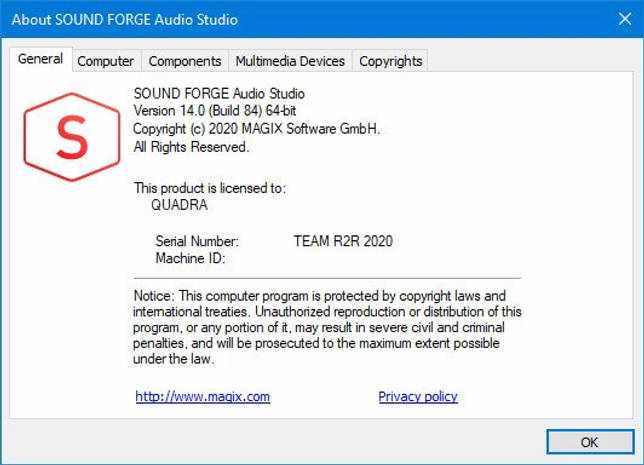Switch to the General tab
This screenshot has height=465, width=644.
[x=41, y=59]
